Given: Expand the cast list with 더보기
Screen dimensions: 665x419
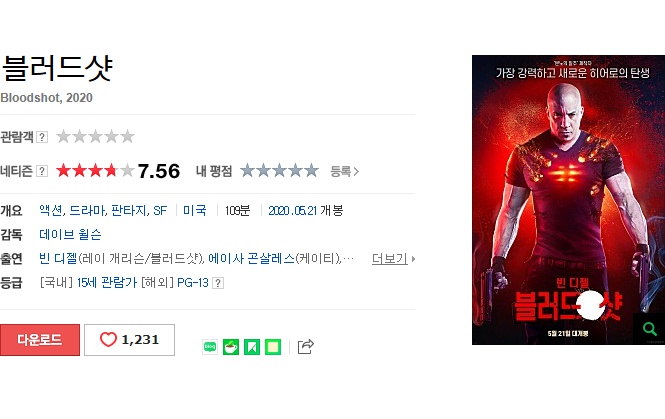Looking at the screenshot, I should point(393,258).
